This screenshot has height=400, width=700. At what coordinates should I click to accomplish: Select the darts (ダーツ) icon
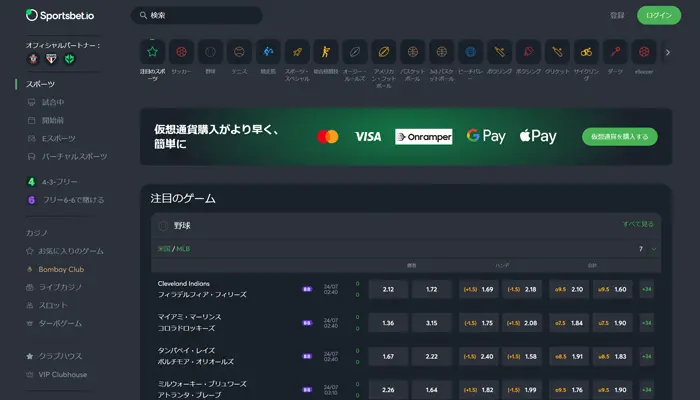[615, 52]
